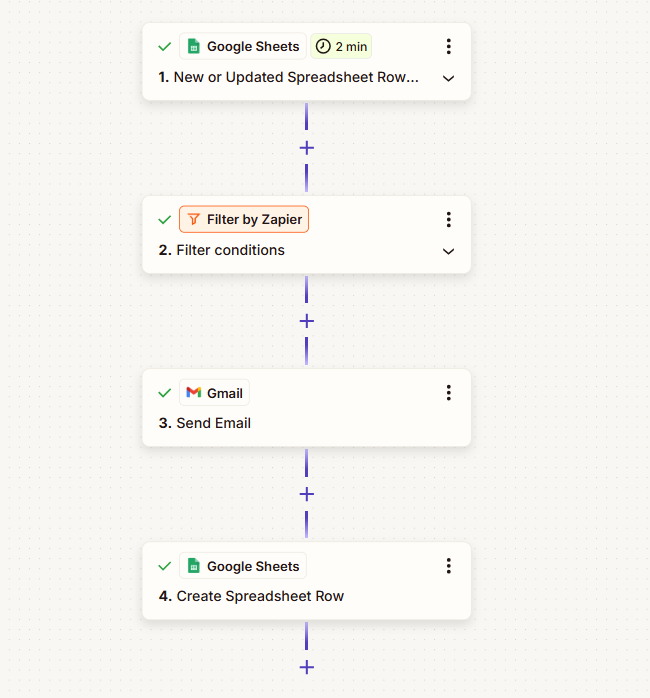Screen dimensions: 650x698
Task: Click Google Sheets icon in step 4
Action: pyautogui.click(x=194, y=566)
